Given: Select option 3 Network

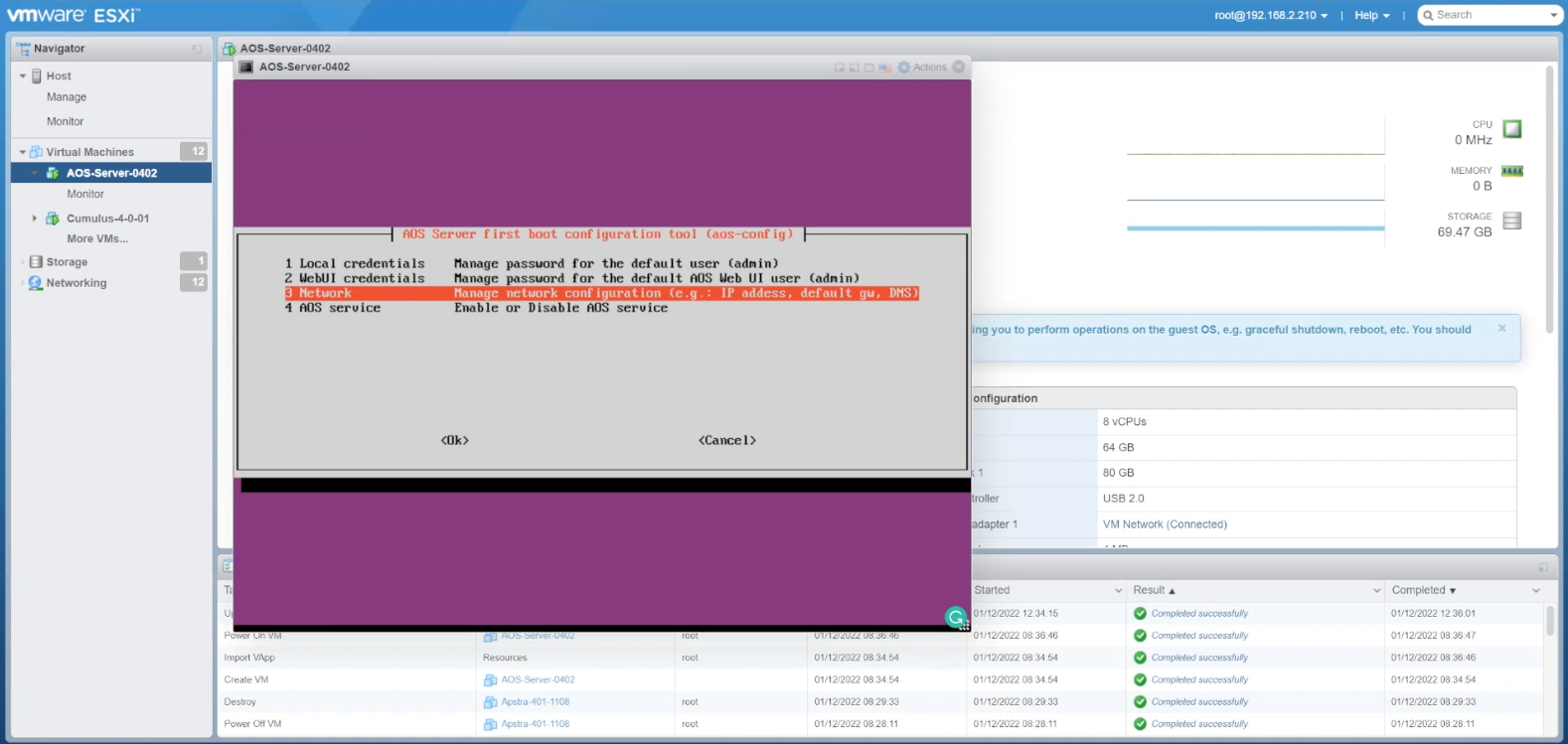Looking at the screenshot, I should (601, 293).
